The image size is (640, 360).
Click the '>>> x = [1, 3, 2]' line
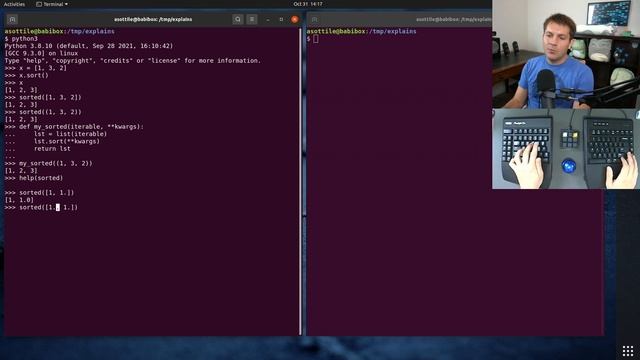[36, 68]
